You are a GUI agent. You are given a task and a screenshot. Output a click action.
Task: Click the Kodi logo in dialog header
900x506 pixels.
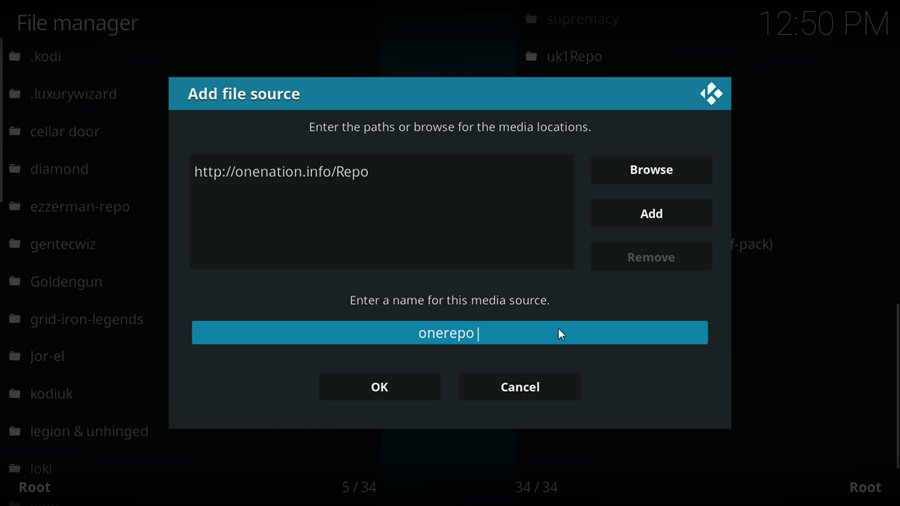[x=711, y=94]
